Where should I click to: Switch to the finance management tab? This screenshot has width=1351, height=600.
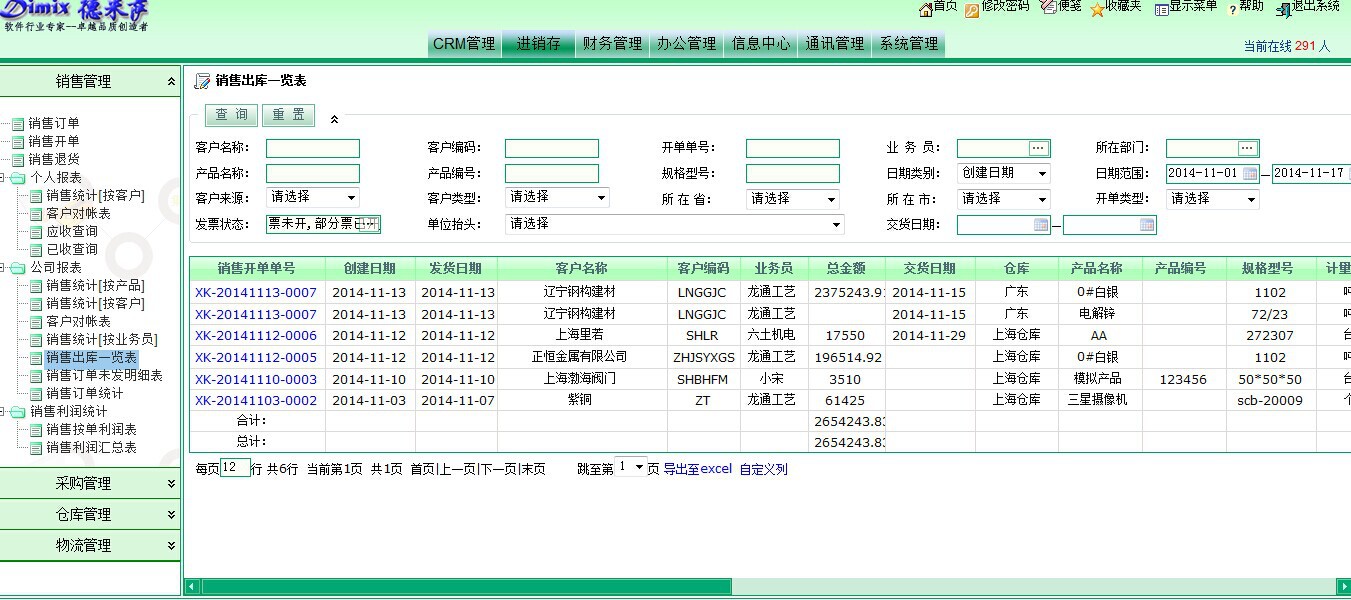point(612,44)
